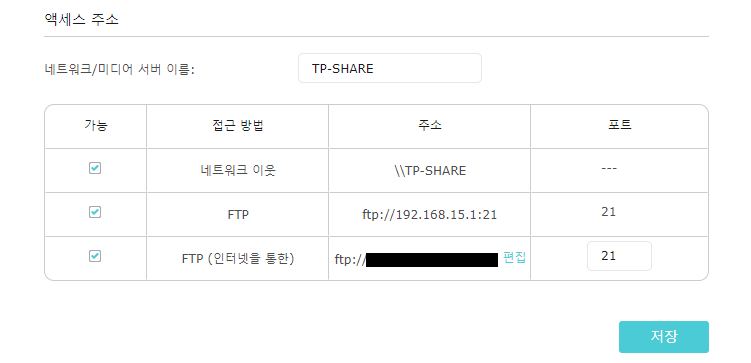
Task: Uncheck the 네트워크 이웃 enable checkbox
Action: (x=95, y=168)
